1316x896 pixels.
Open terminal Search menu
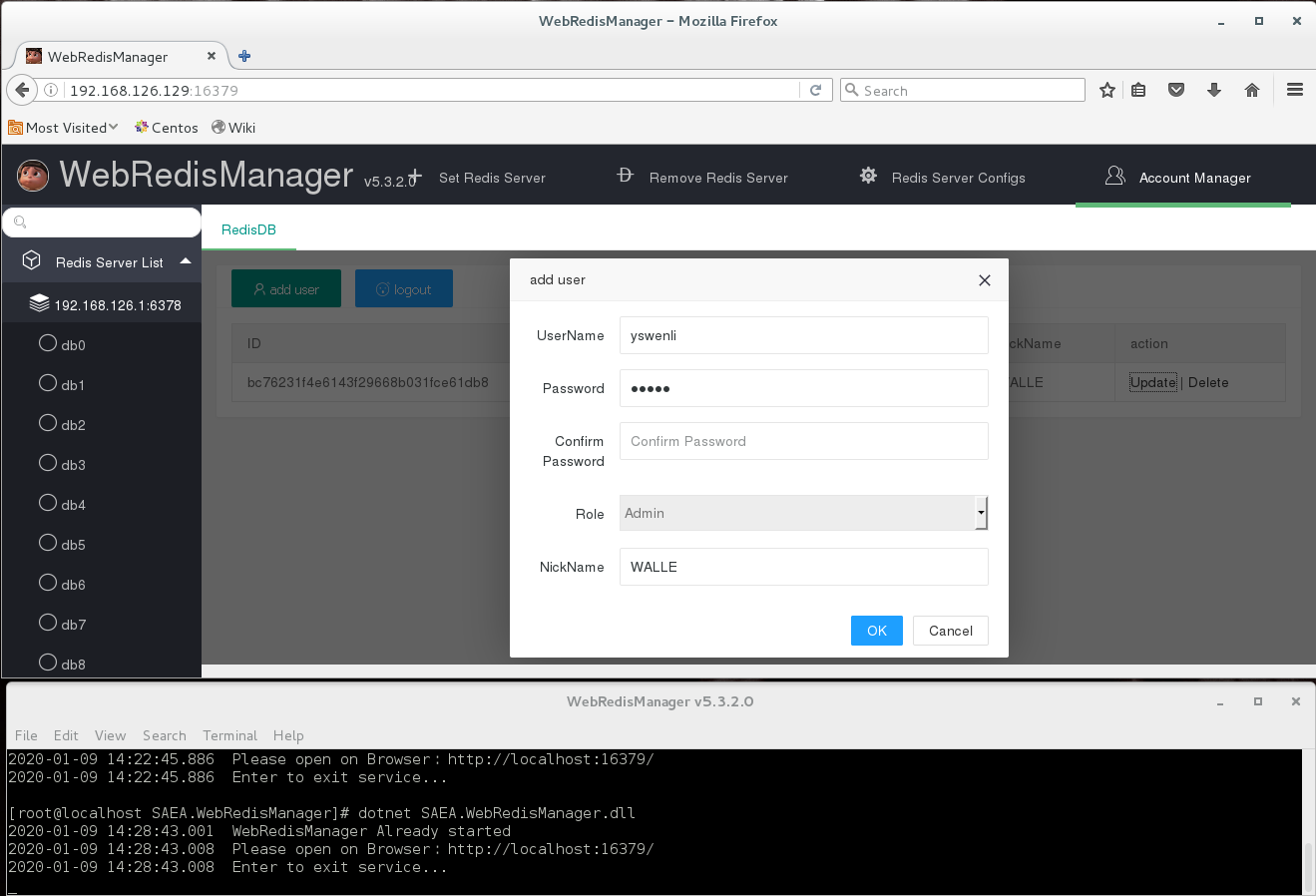(x=165, y=735)
